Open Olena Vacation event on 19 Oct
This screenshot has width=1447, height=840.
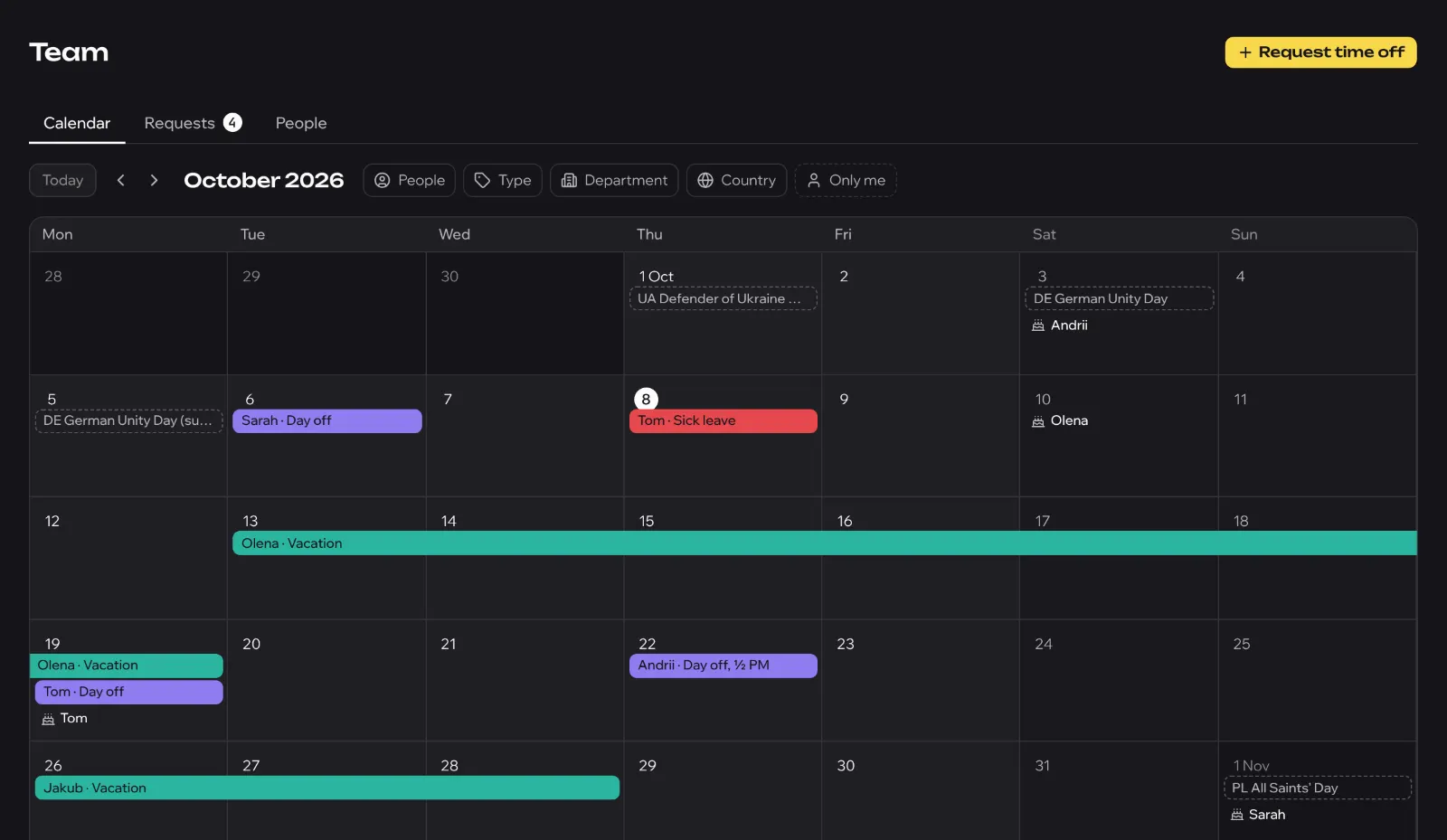tap(127, 665)
